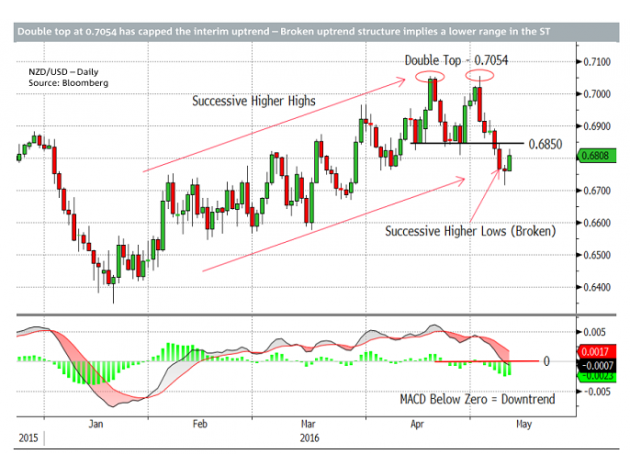Select the Double Top - 0.7054 label
This screenshot has height=474, width=630.
[455, 61]
